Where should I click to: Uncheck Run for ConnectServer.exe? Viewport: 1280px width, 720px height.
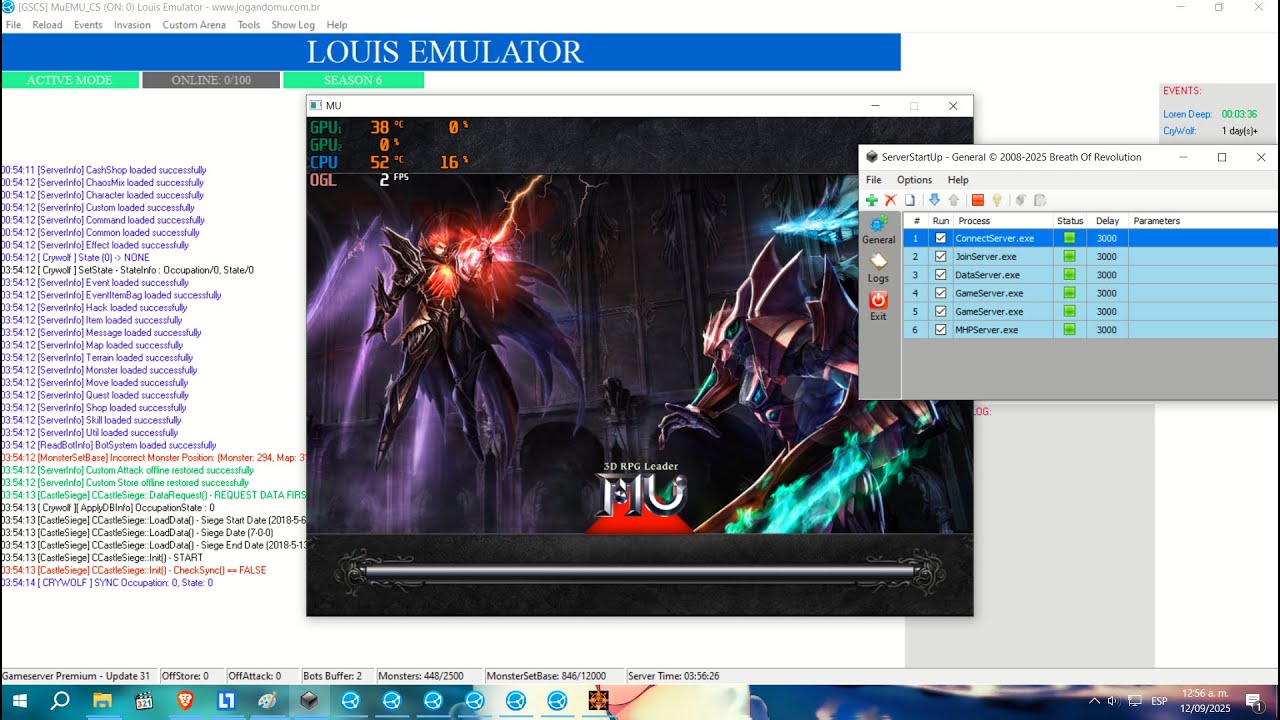(940, 238)
